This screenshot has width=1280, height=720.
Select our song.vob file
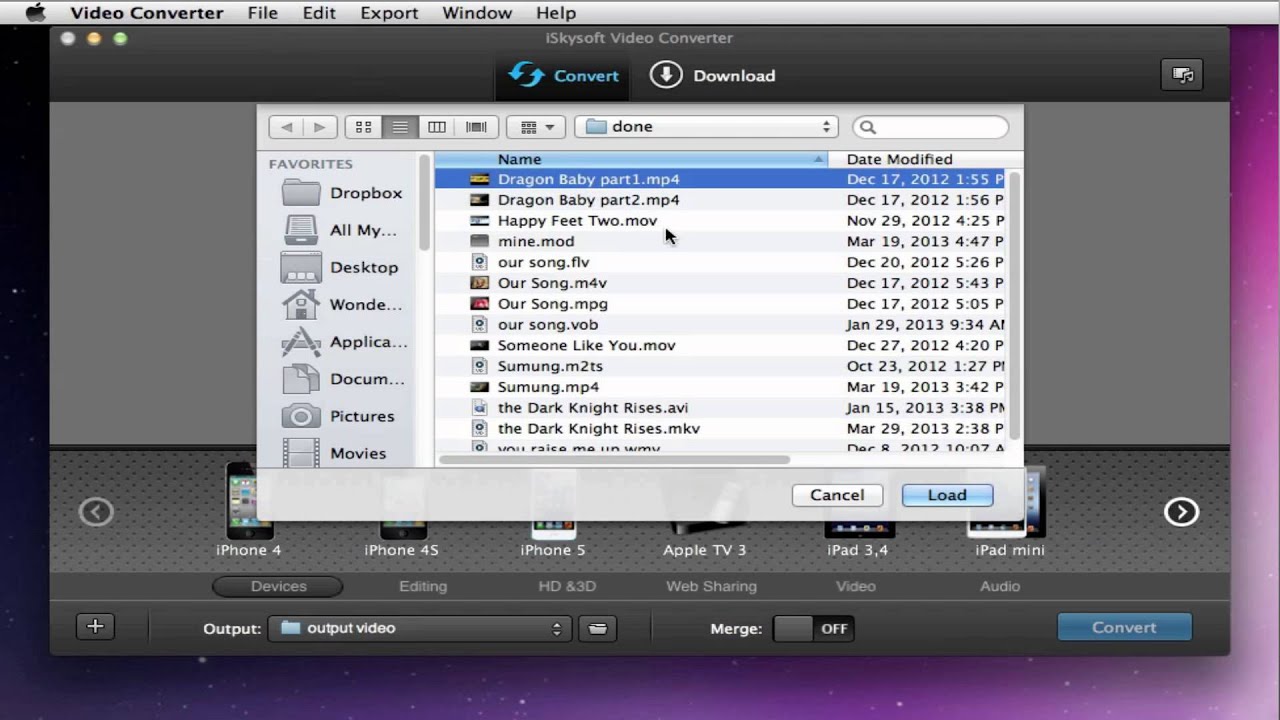720,325
